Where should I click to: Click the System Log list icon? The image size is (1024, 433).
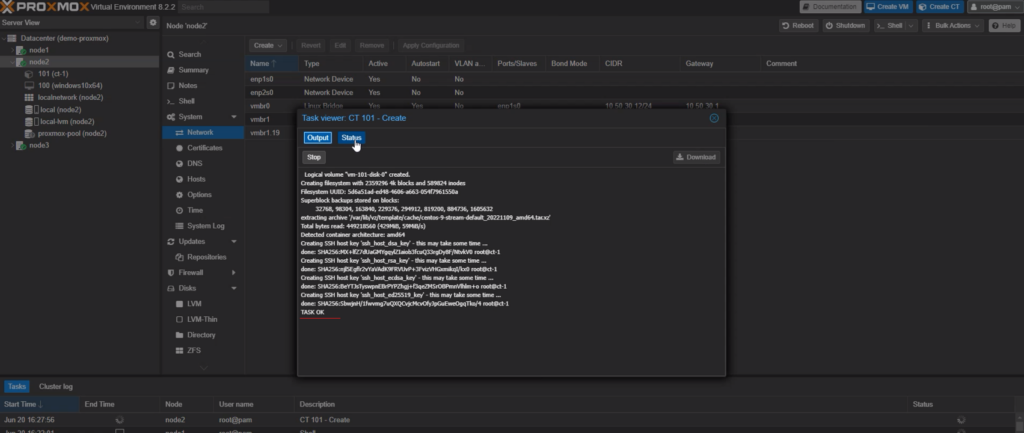click(180, 226)
